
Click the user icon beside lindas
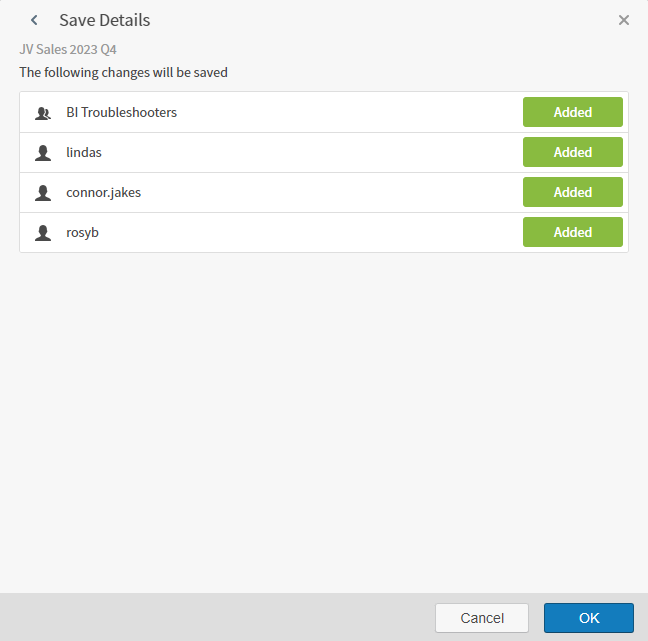(x=42, y=153)
